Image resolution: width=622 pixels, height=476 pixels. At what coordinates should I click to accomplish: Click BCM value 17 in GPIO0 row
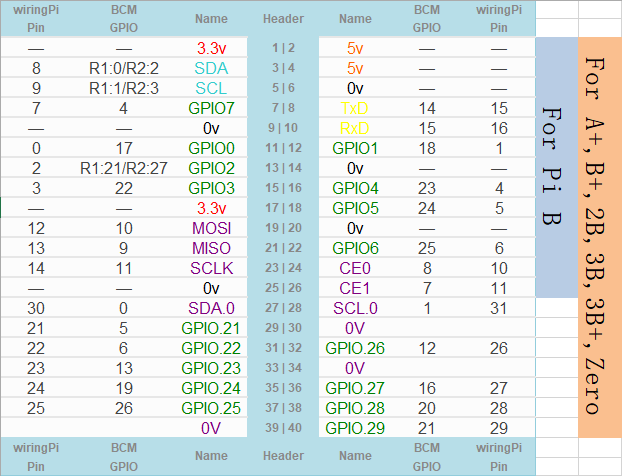click(x=124, y=148)
